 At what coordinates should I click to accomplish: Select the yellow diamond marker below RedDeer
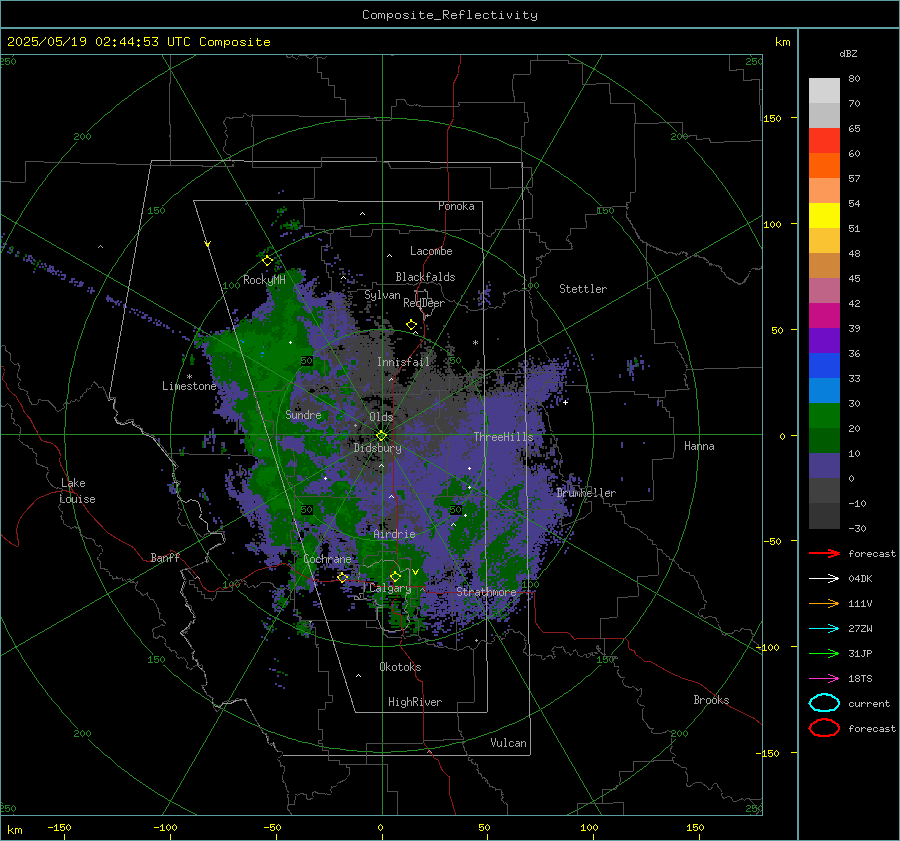click(412, 325)
